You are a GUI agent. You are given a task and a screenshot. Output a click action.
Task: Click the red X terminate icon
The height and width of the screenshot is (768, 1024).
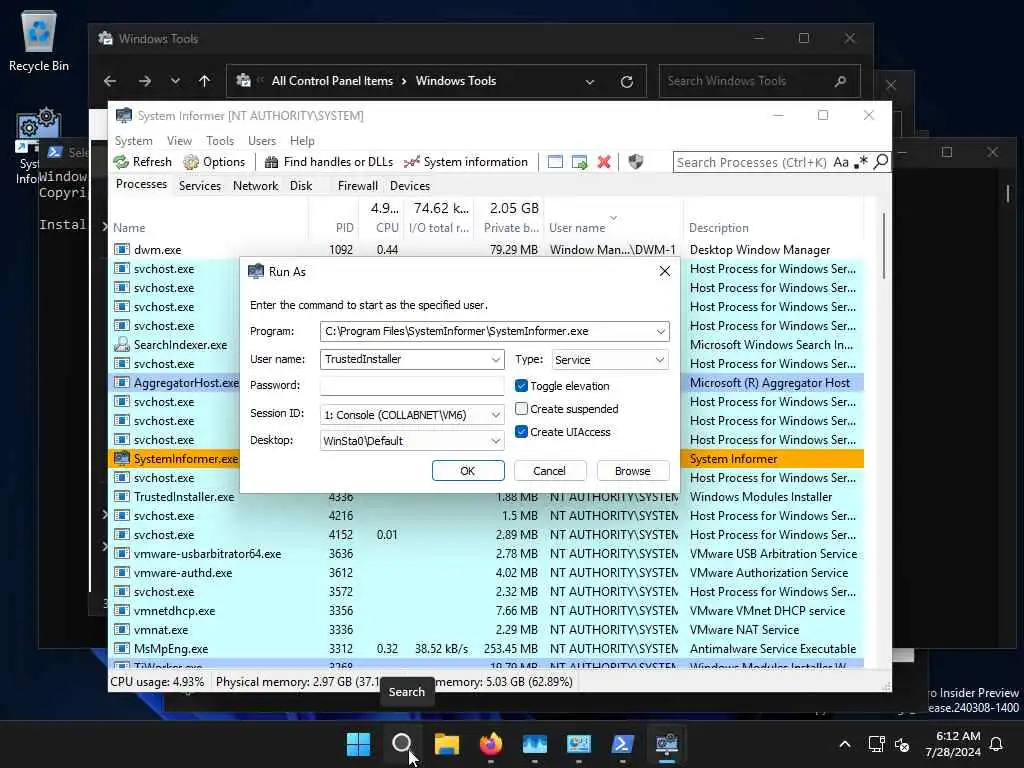604,162
